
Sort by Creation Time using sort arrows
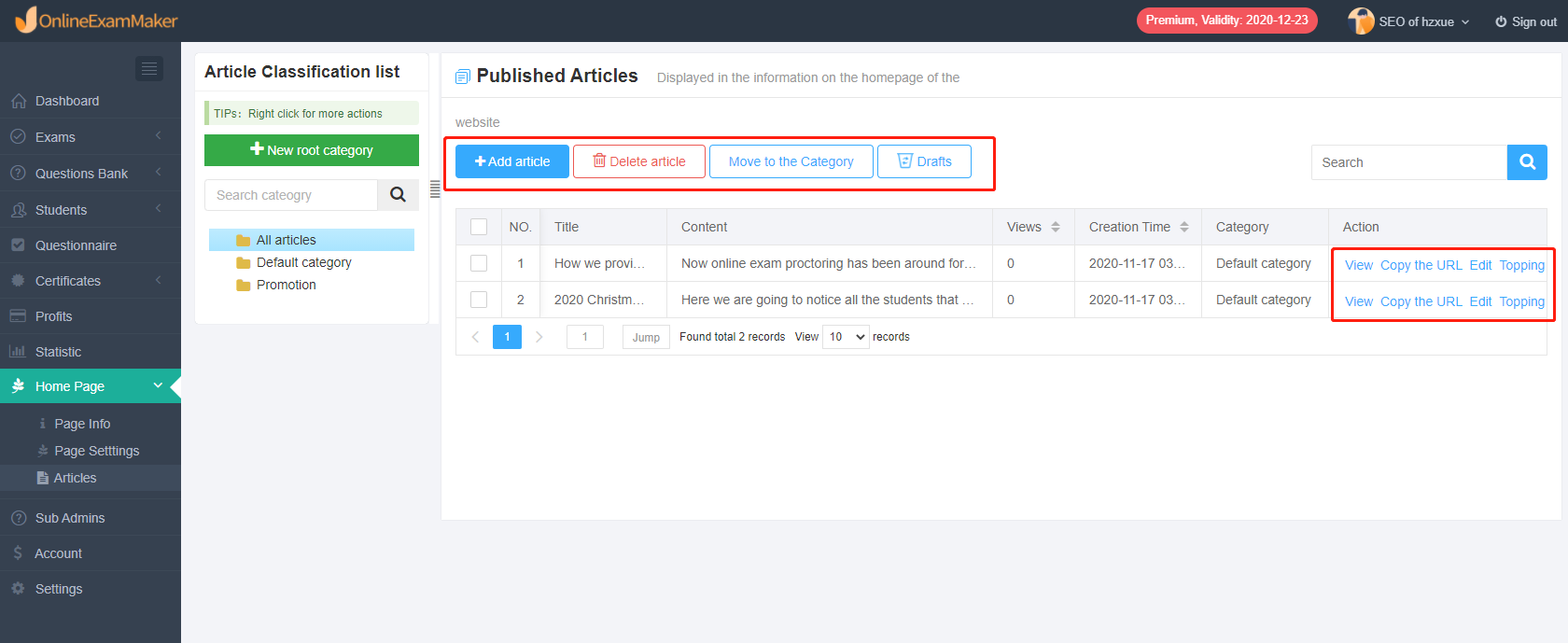(x=1184, y=227)
